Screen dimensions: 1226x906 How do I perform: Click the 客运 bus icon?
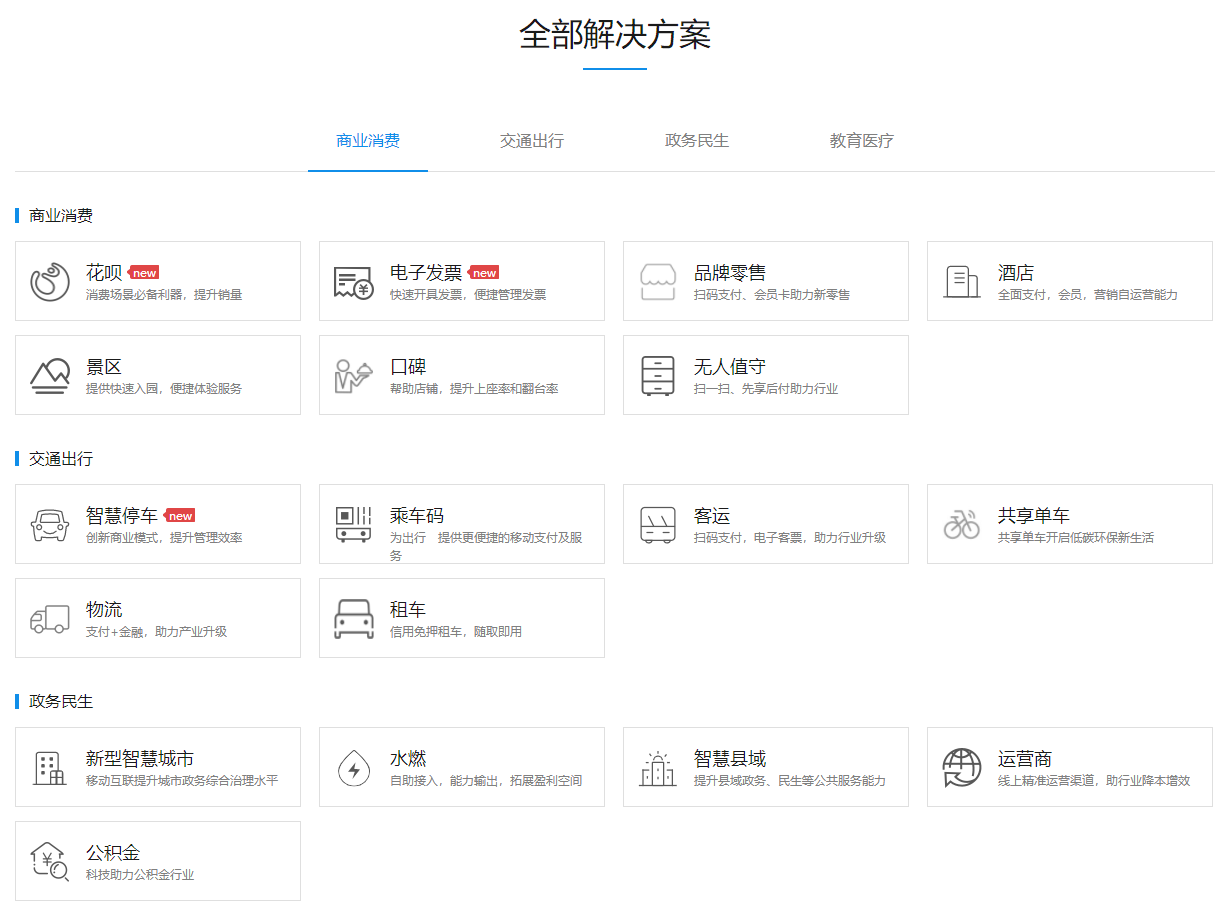click(x=658, y=525)
